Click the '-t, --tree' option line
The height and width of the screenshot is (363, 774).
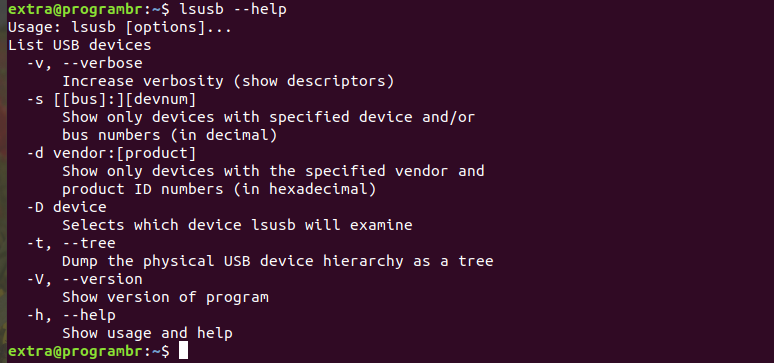pos(71,243)
